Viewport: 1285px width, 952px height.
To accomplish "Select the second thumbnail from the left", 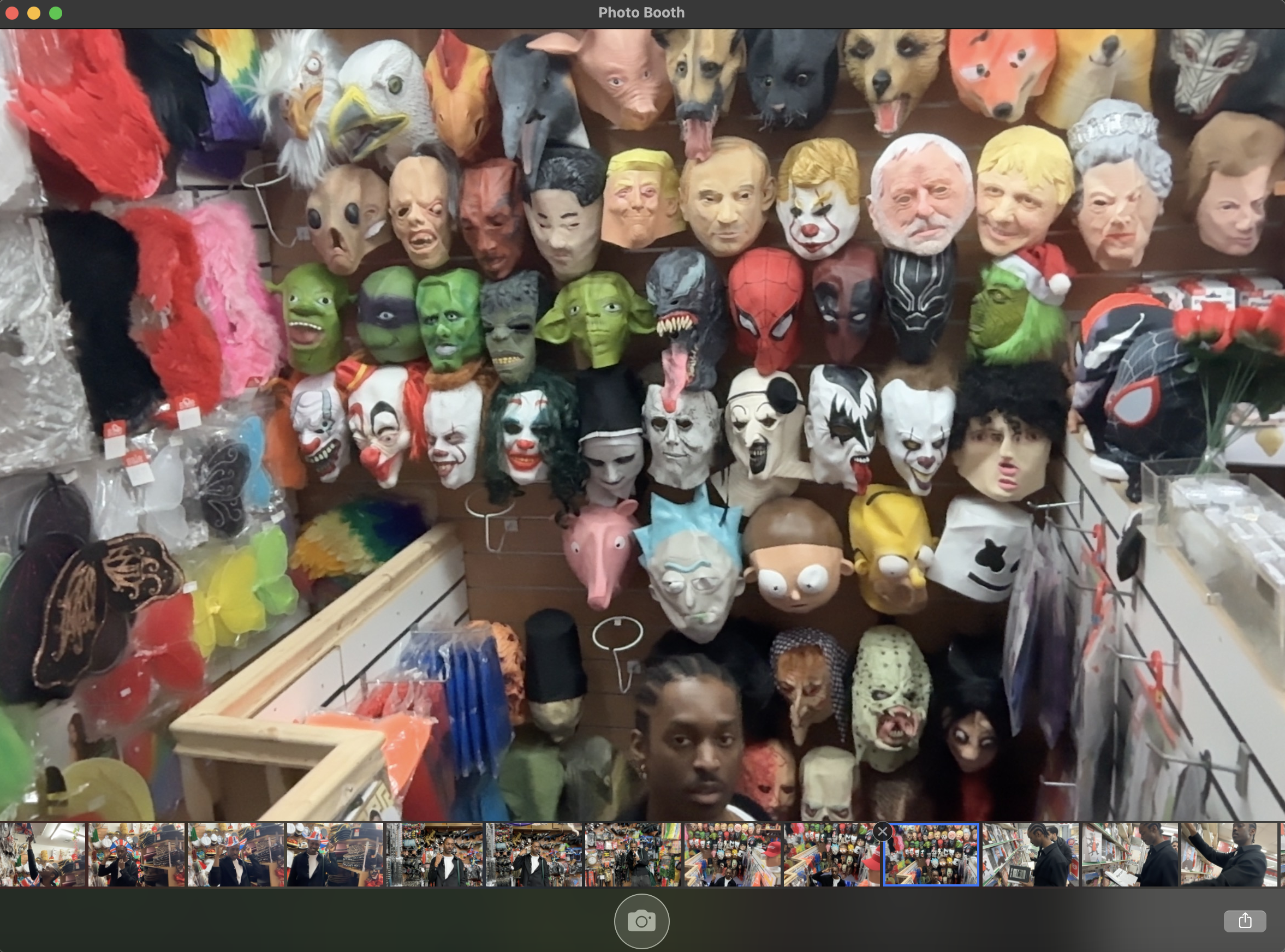I will [136, 855].
